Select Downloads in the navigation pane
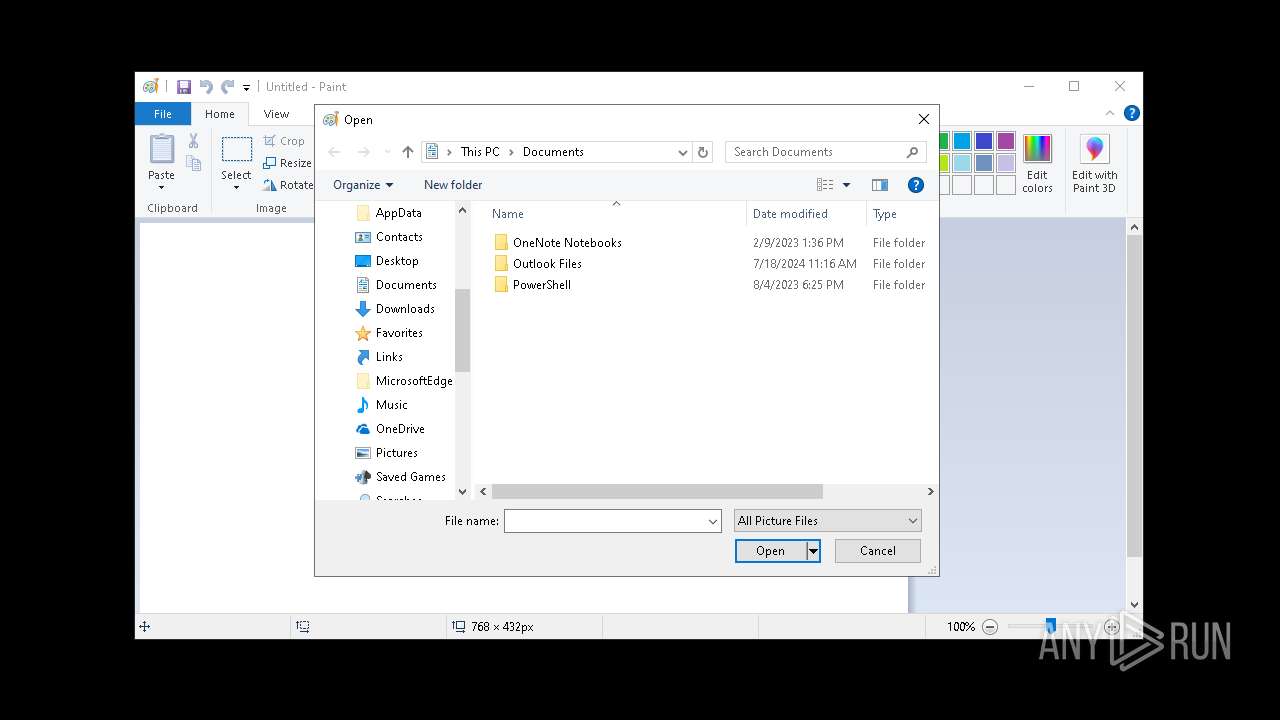The image size is (1280, 720). tap(395, 309)
